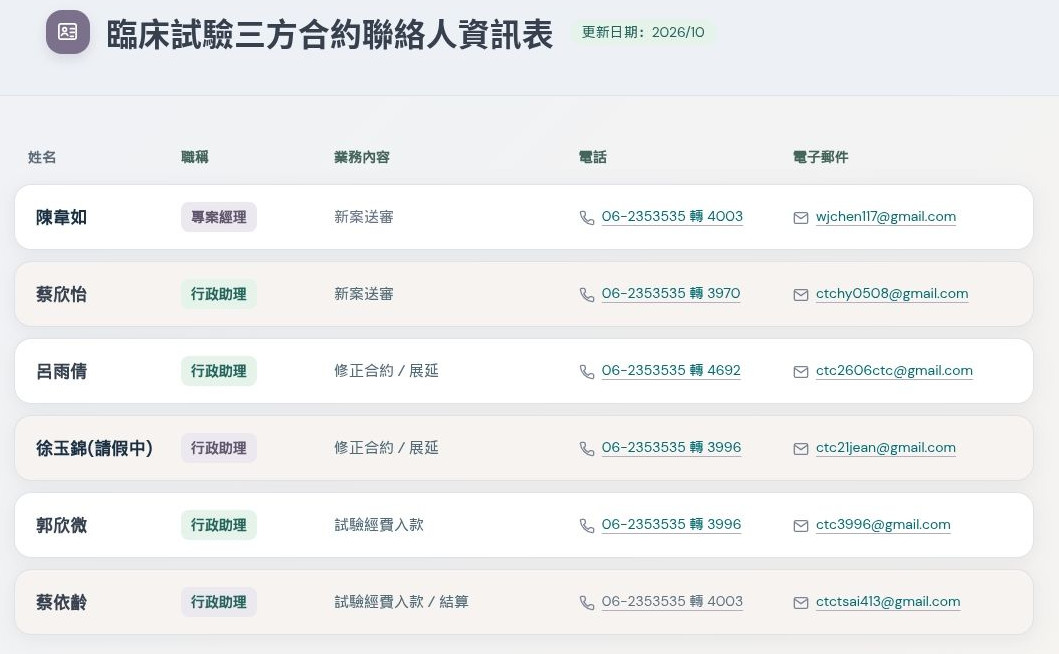Screen dimensions: 1059x654
Task: Click the 行政助理 badge in 徐玉錦's row
Action: pos(219,448)
